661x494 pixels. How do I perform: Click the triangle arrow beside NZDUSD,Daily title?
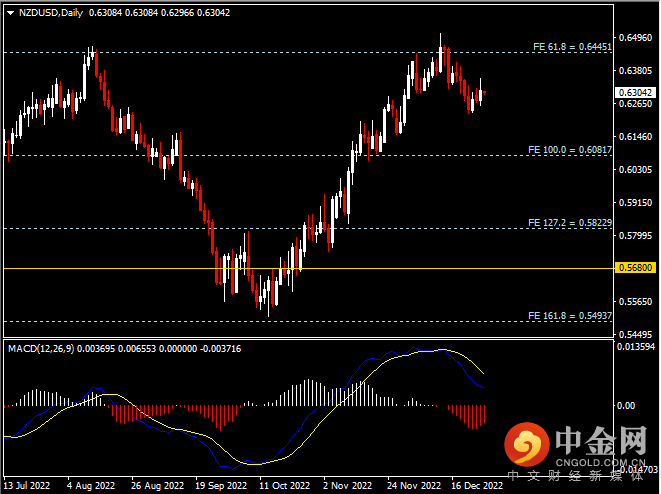pos(10,13)
